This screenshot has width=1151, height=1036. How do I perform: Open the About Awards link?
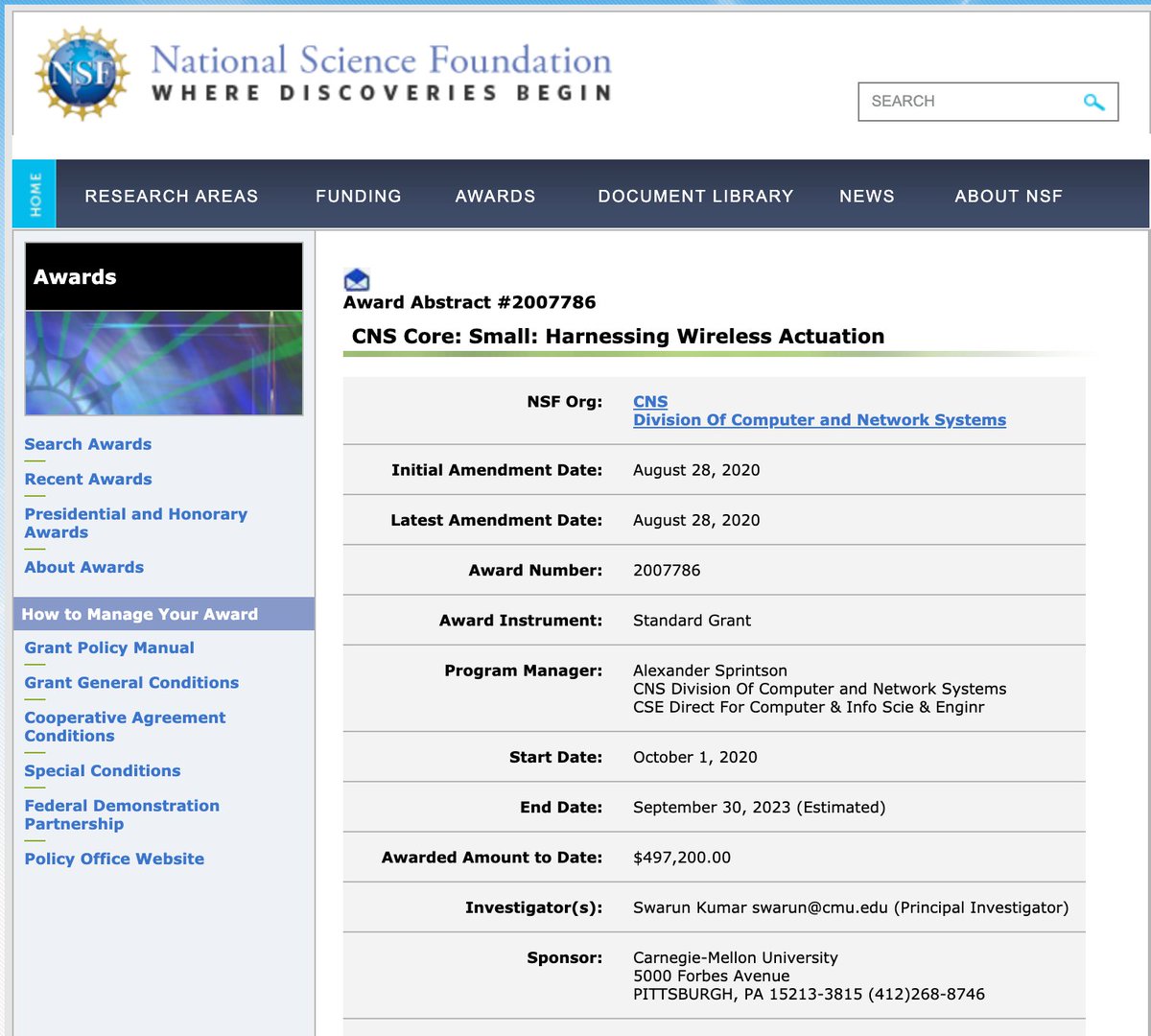(84, 567)
